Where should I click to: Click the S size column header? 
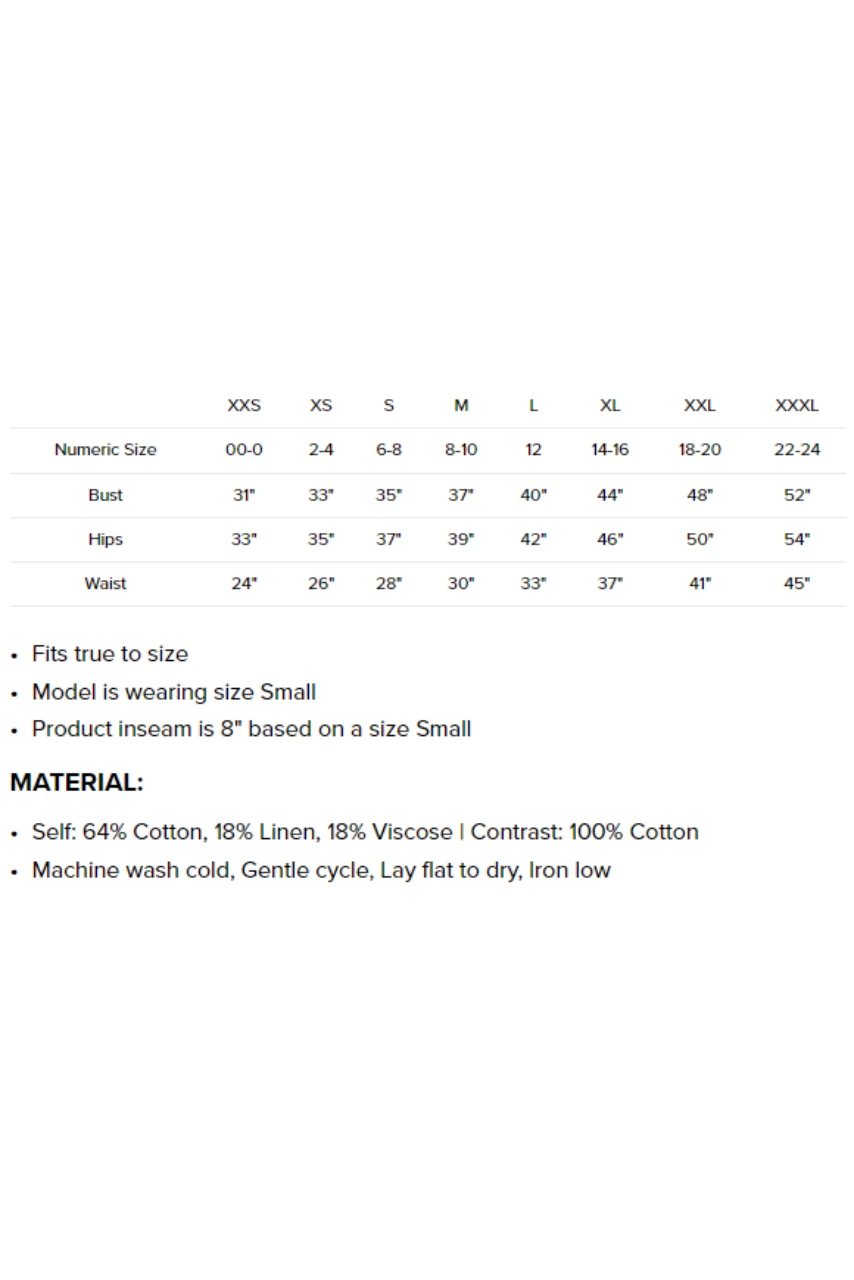click(388, 405)
